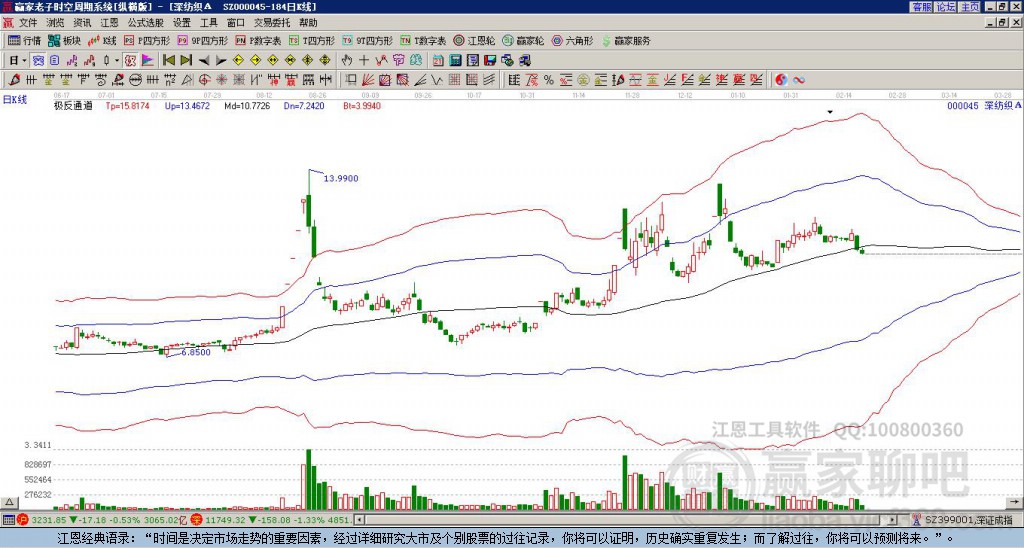This screenshot has width=1024, height=548.
Task: Click the 板块 sector icon
Action: 65,41
